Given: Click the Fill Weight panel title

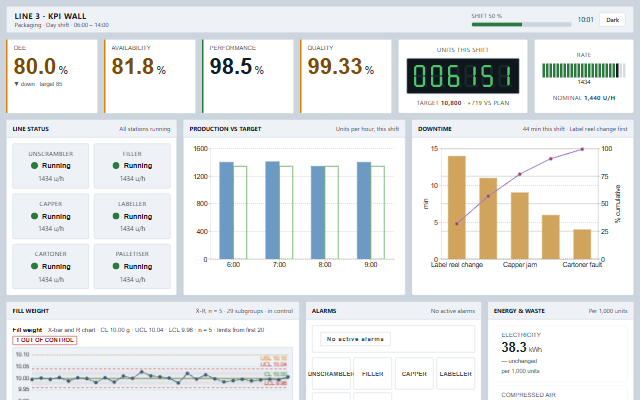Looking at the screenshot, I should 31,311.
